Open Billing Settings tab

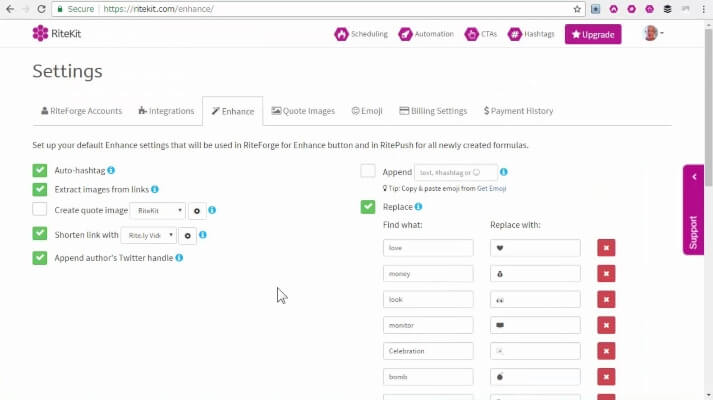pyautogui.click(x=433, y=111)
